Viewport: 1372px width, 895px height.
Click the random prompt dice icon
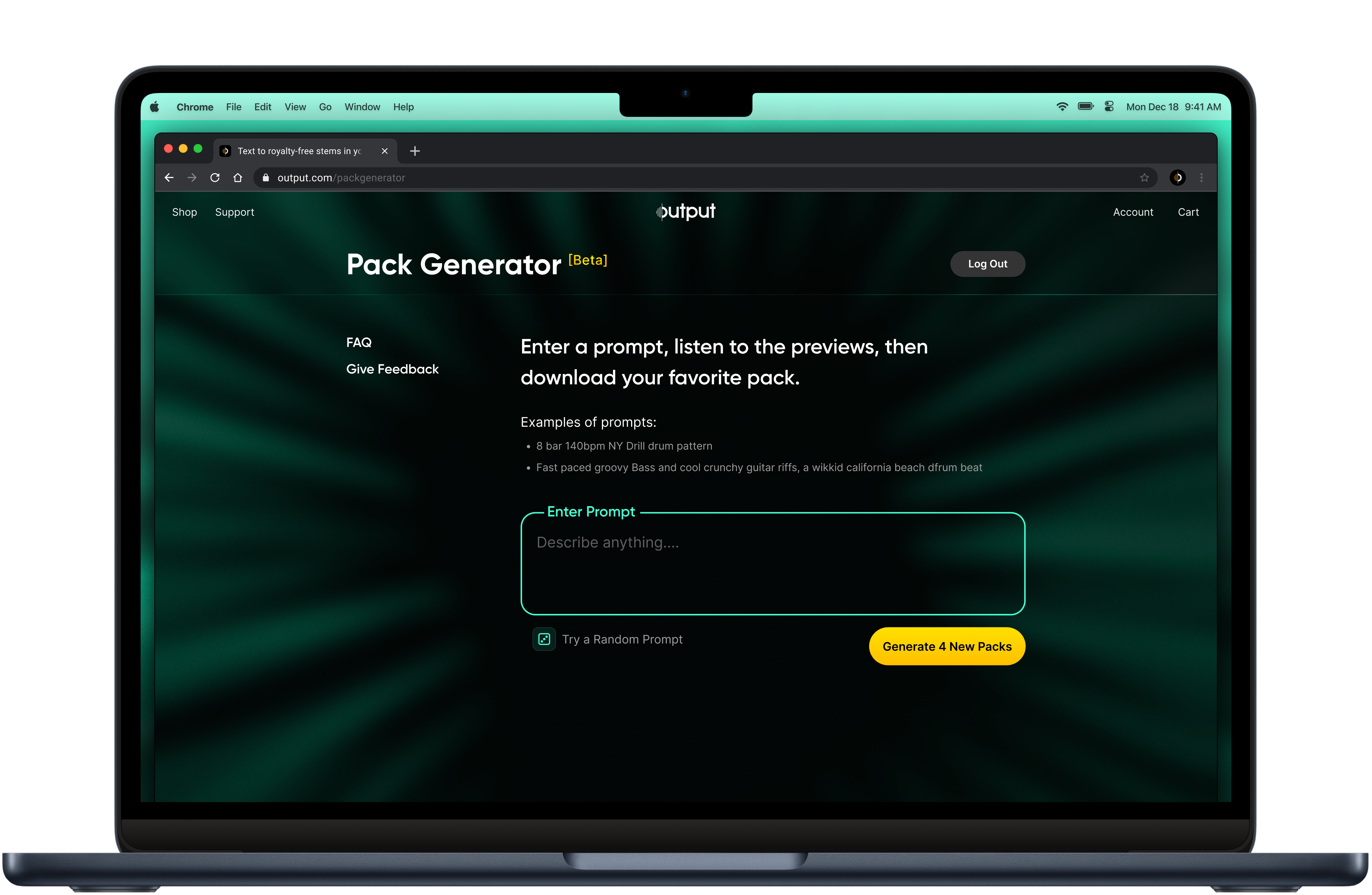tap(544, 639)
